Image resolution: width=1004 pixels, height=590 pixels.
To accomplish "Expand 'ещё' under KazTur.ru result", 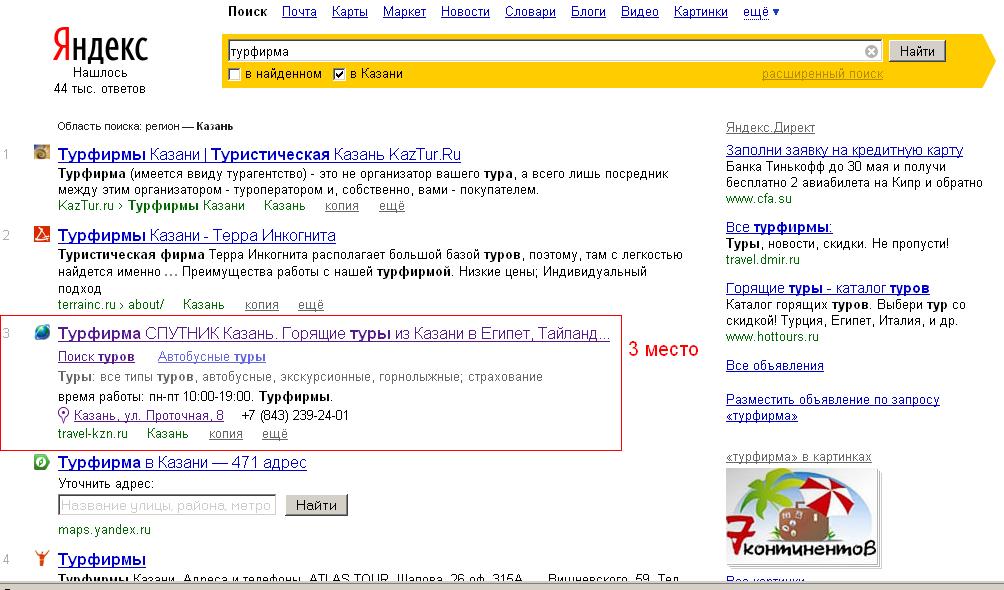I will point(391,206).
